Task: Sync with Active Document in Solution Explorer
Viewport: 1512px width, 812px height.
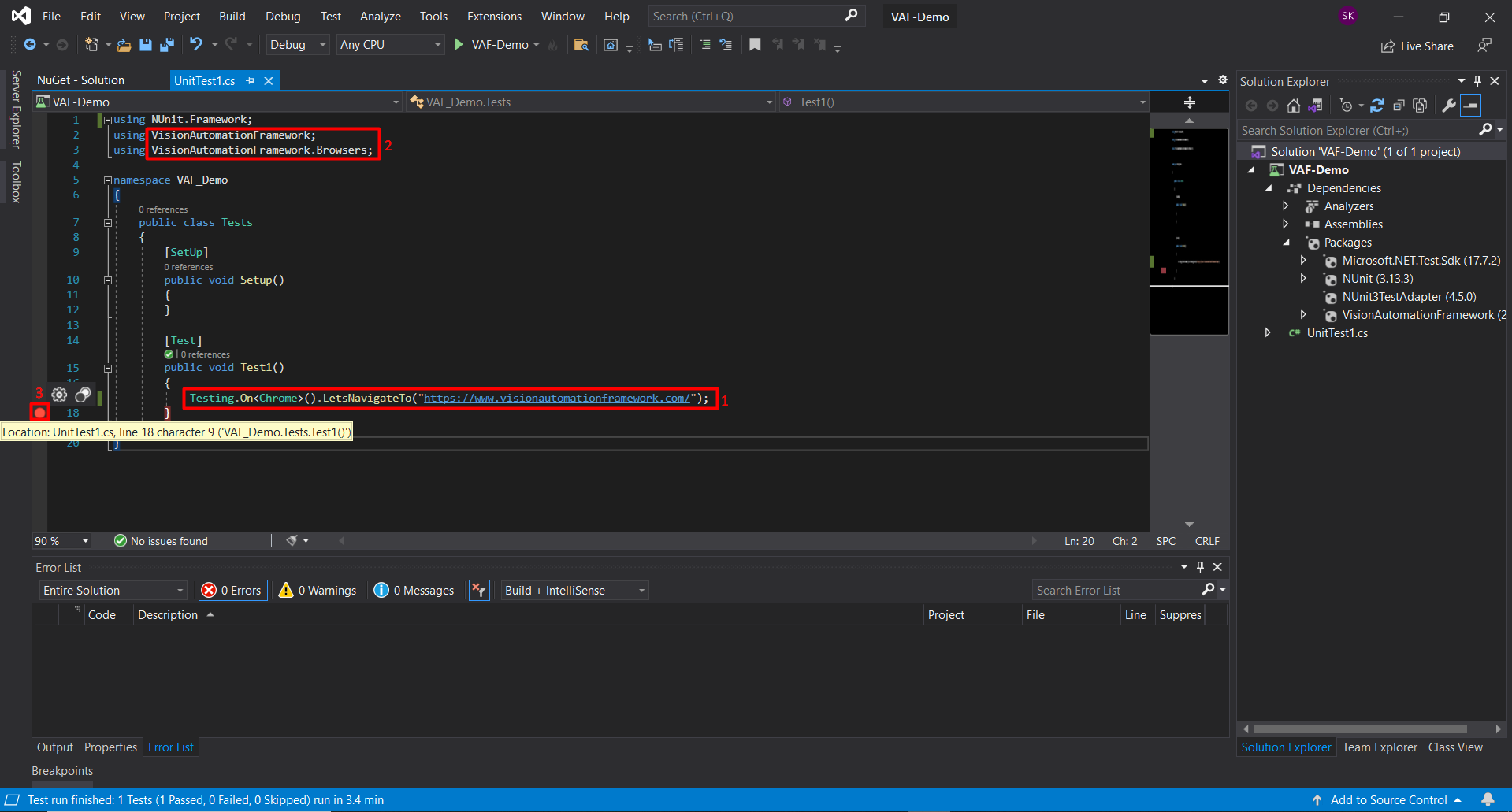Action: click(x=1377, y=106)
